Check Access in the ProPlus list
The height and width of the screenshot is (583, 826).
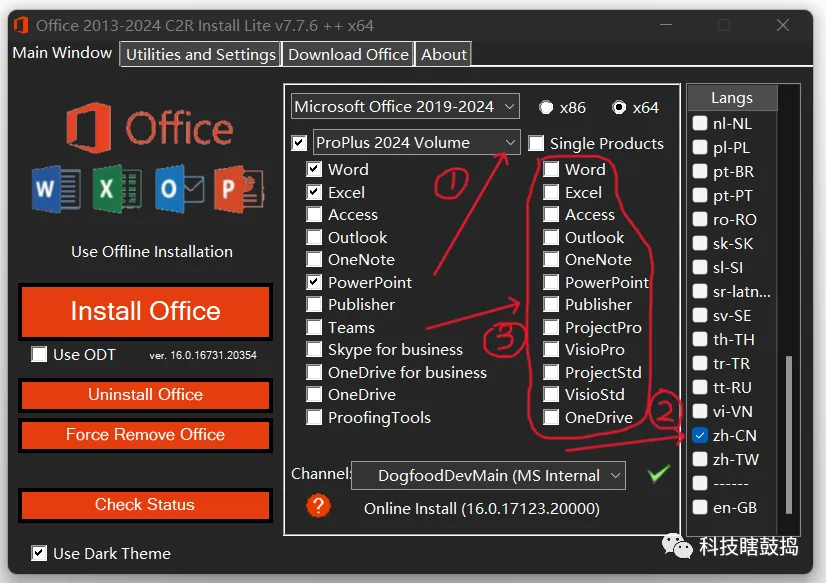314,214
